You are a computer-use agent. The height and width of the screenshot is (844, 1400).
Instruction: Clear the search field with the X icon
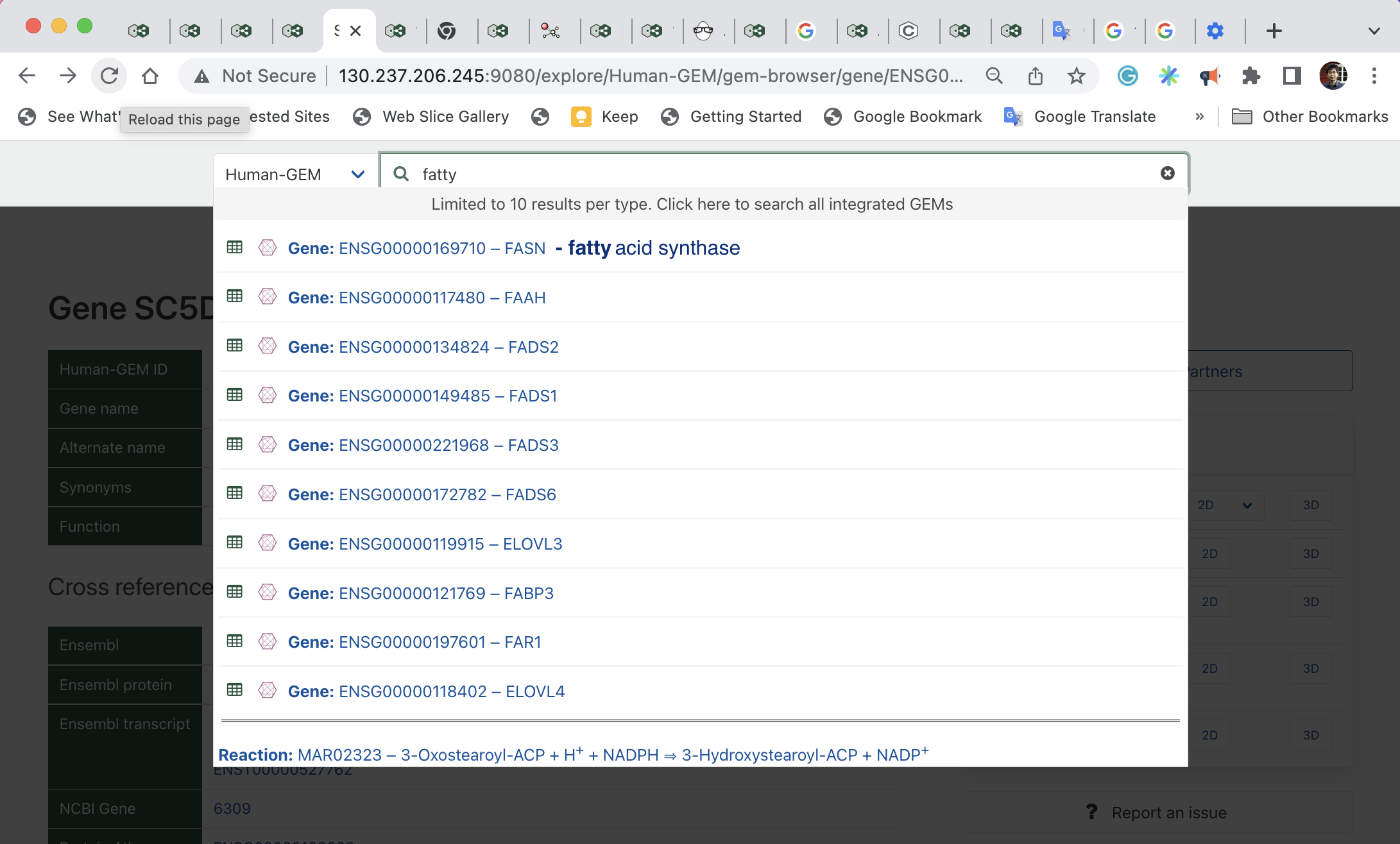point(1167,173)
